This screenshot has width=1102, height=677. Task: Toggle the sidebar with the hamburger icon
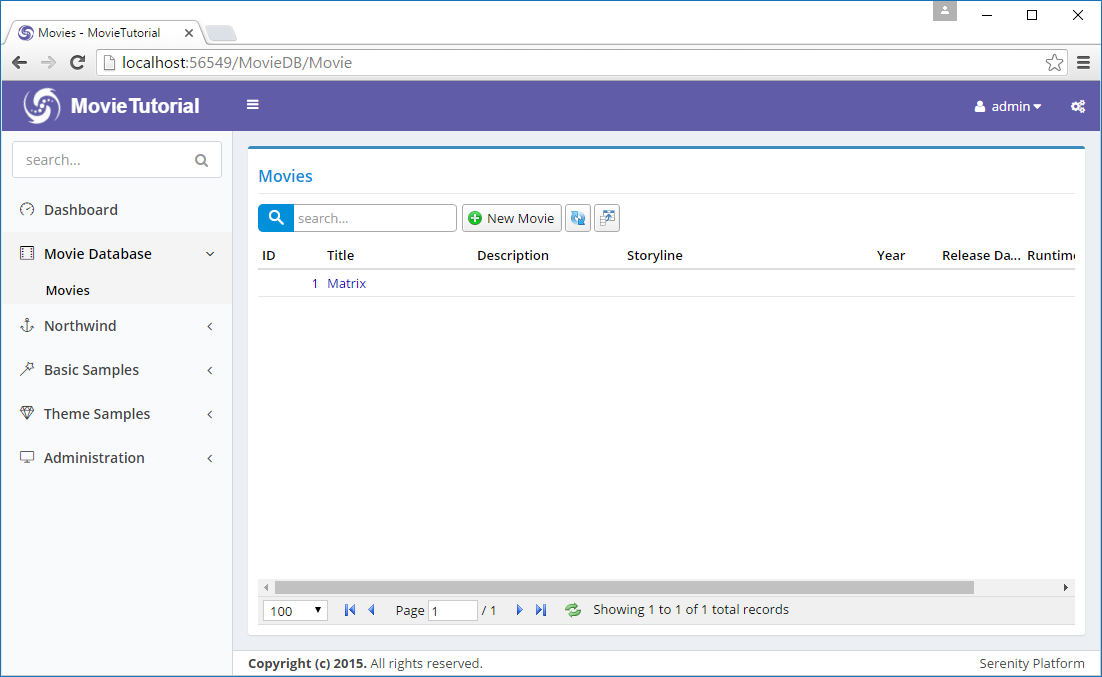253,105
